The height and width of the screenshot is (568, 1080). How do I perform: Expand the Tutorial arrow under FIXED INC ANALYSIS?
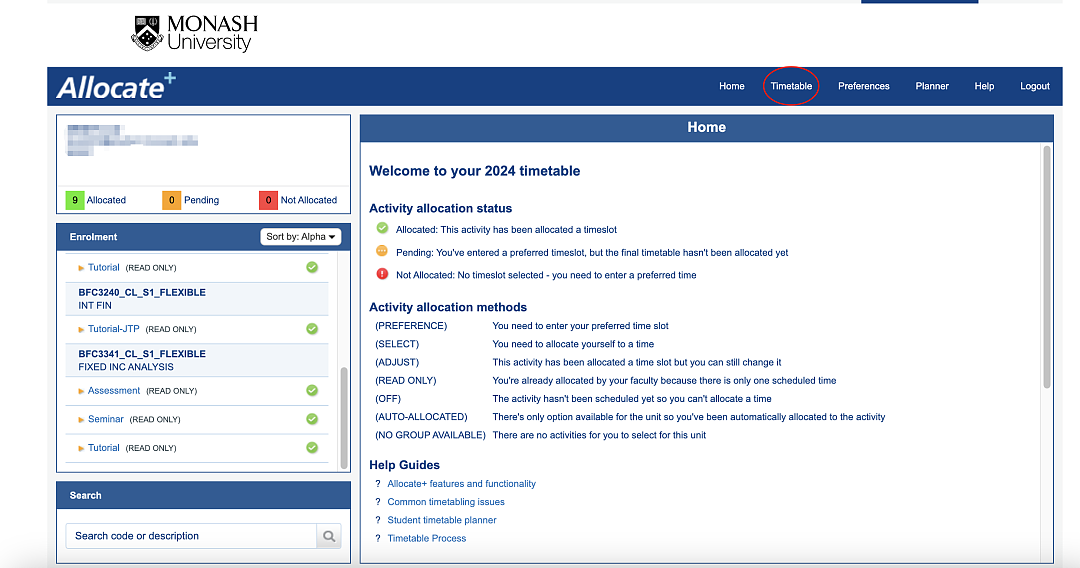(81, 448)
